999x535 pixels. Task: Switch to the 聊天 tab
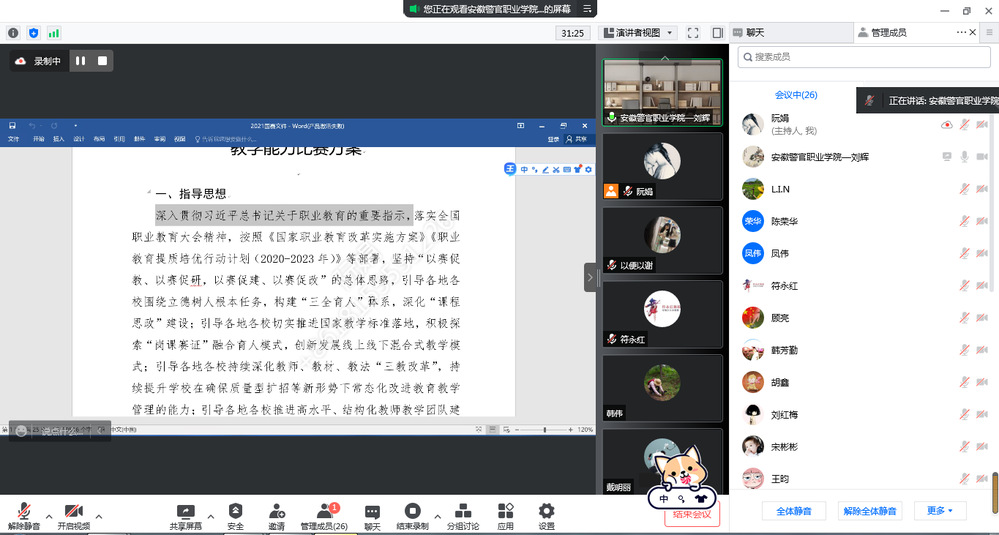(754, 33)
